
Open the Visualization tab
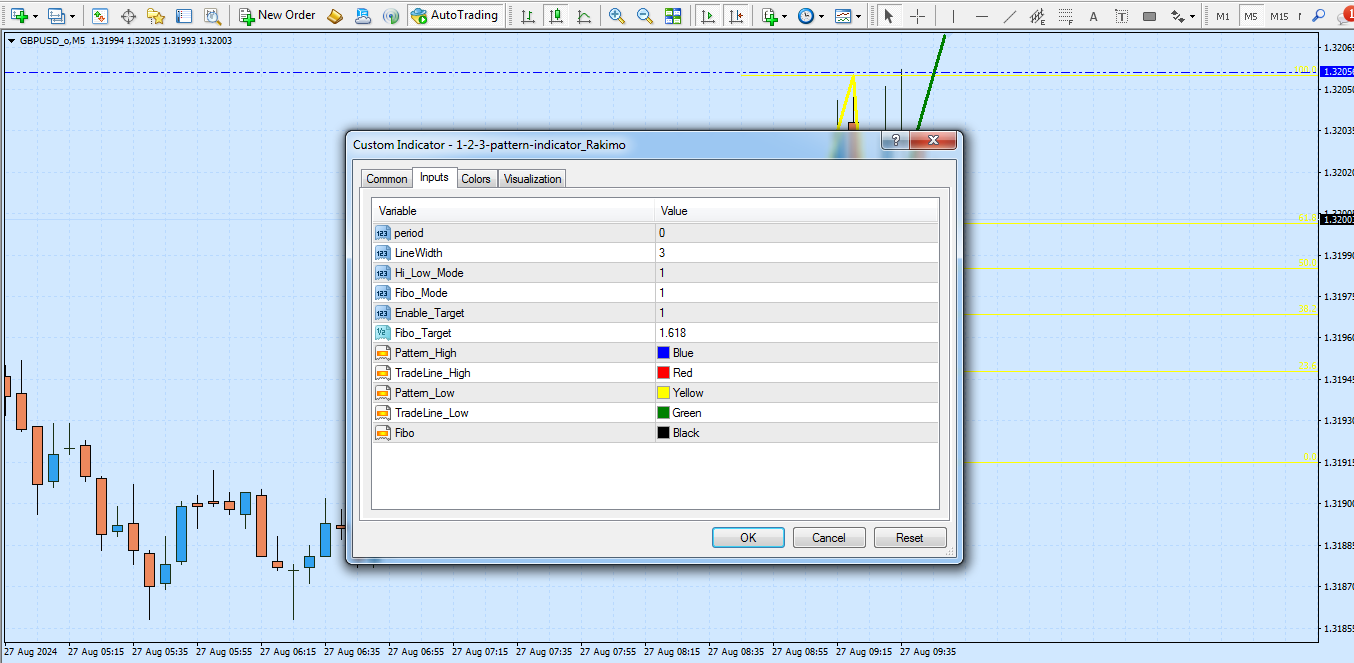[x=532, y=179]
